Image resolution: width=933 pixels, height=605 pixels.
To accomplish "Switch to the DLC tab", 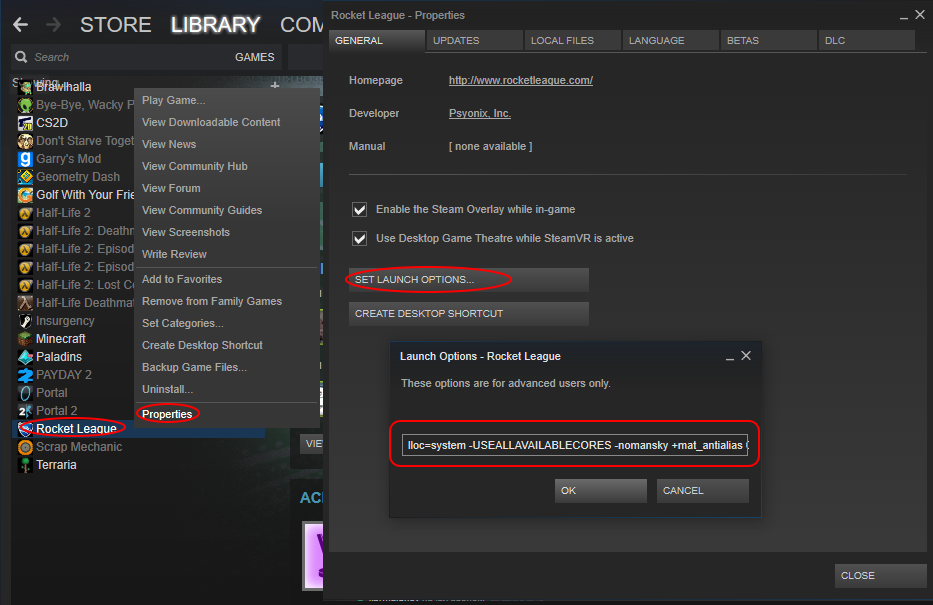I will click(866, 40).
